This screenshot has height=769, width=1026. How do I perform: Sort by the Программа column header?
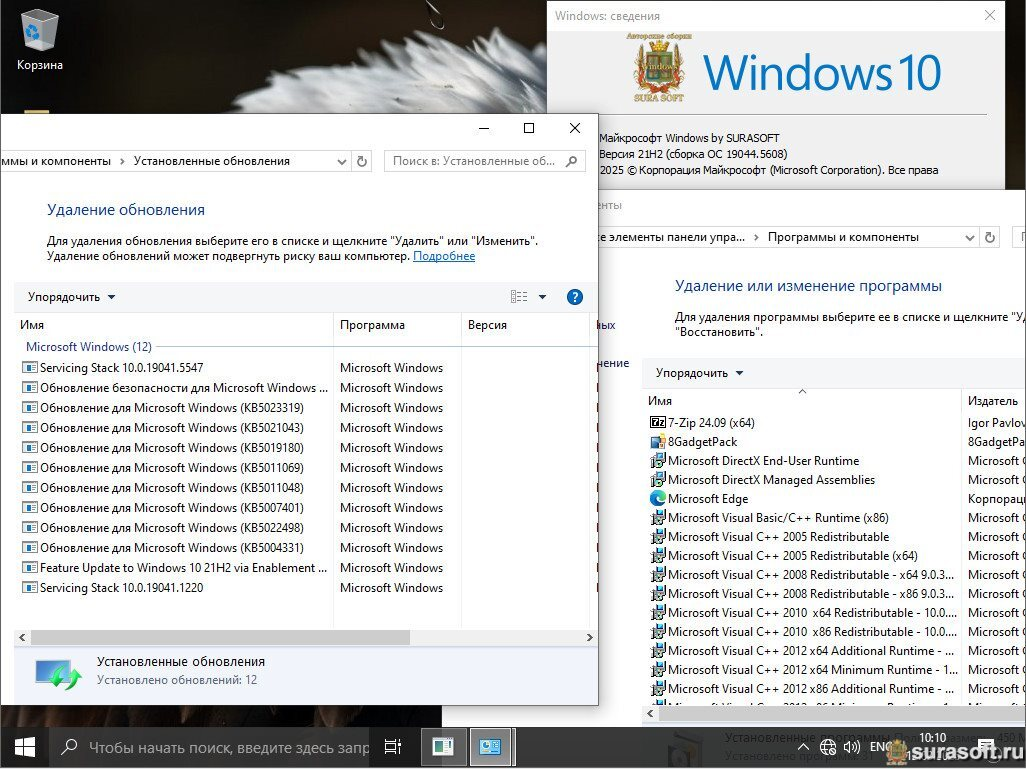click(x=397, y=325)
